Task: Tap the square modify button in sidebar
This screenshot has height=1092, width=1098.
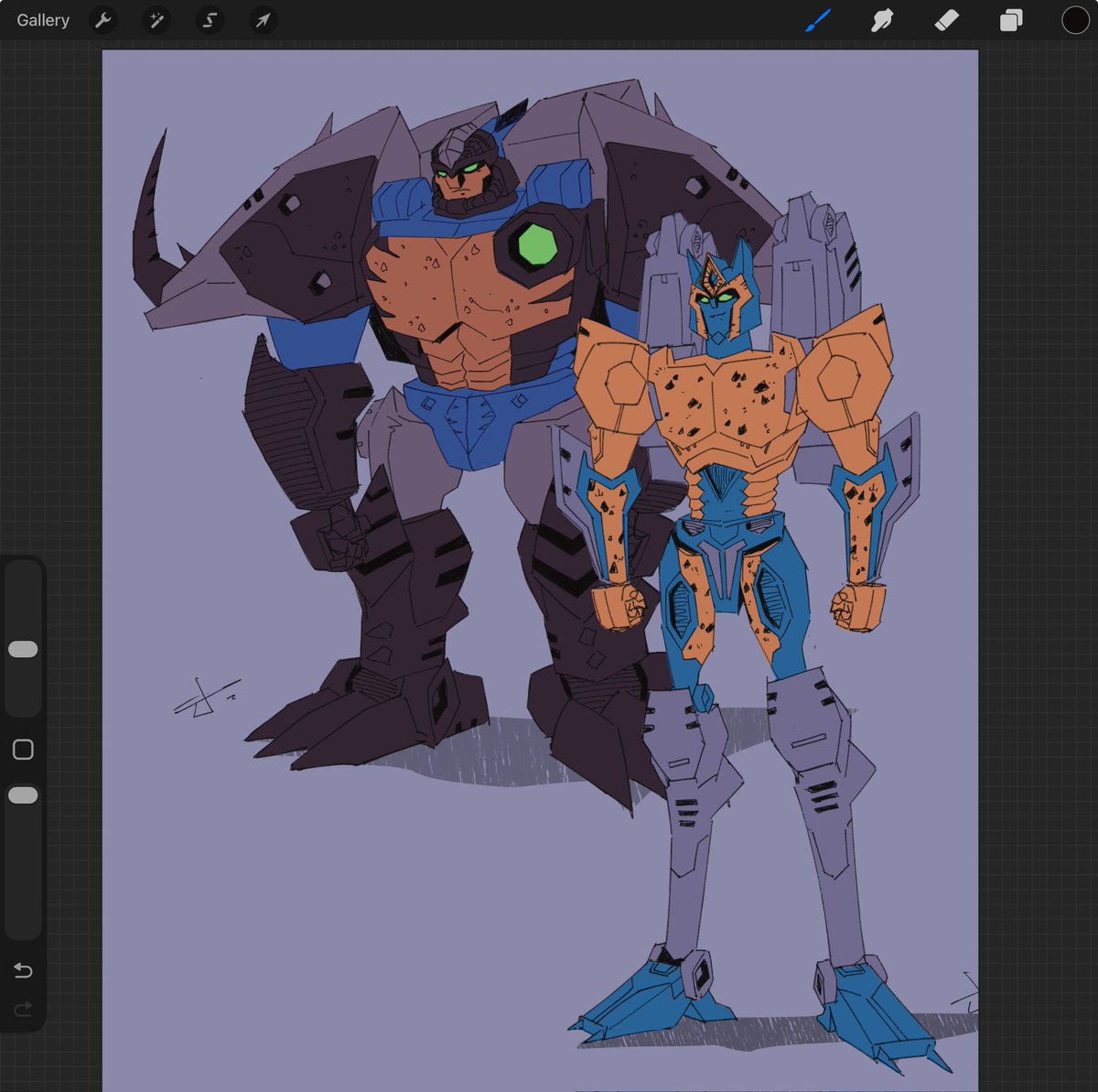Action: point(23,750)
